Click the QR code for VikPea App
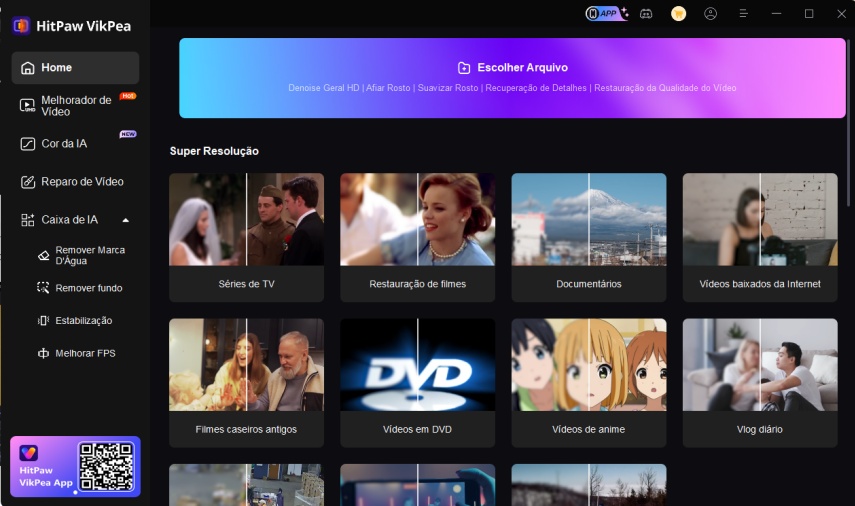Image resolution: width=855 pixels, height=506 pixels. [106, 466]
